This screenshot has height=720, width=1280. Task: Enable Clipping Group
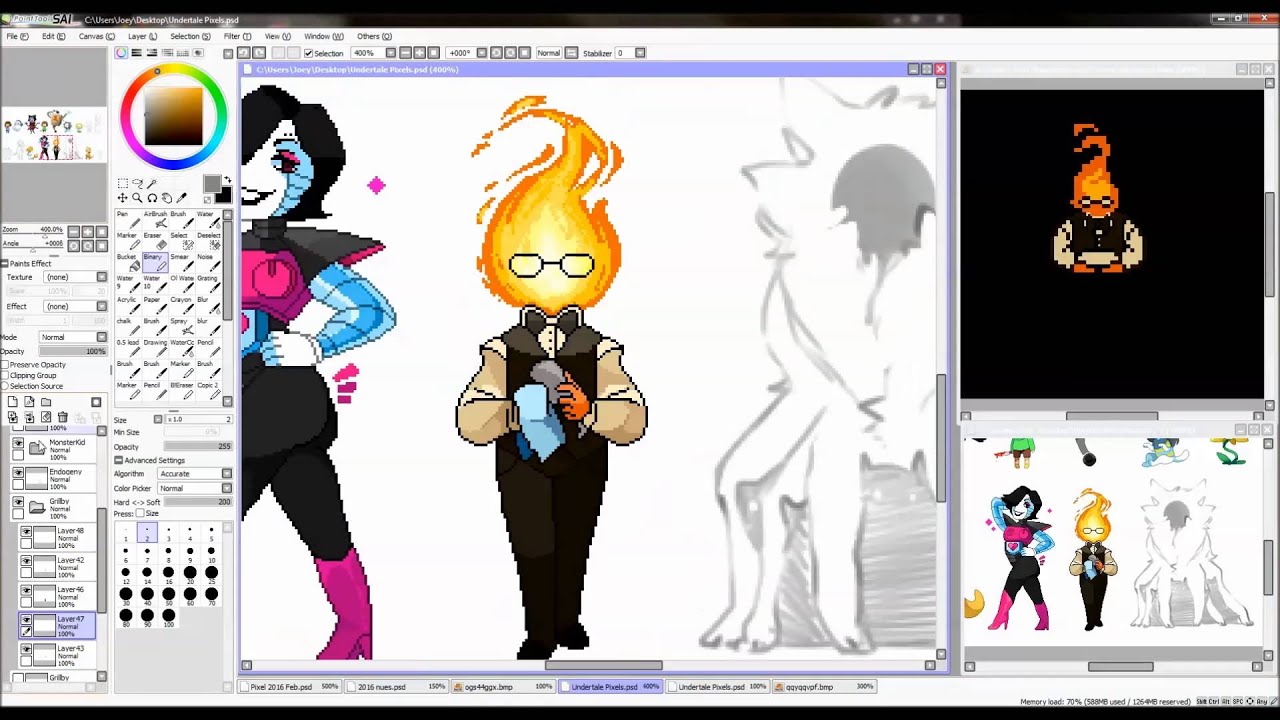[x=5, y=376]
